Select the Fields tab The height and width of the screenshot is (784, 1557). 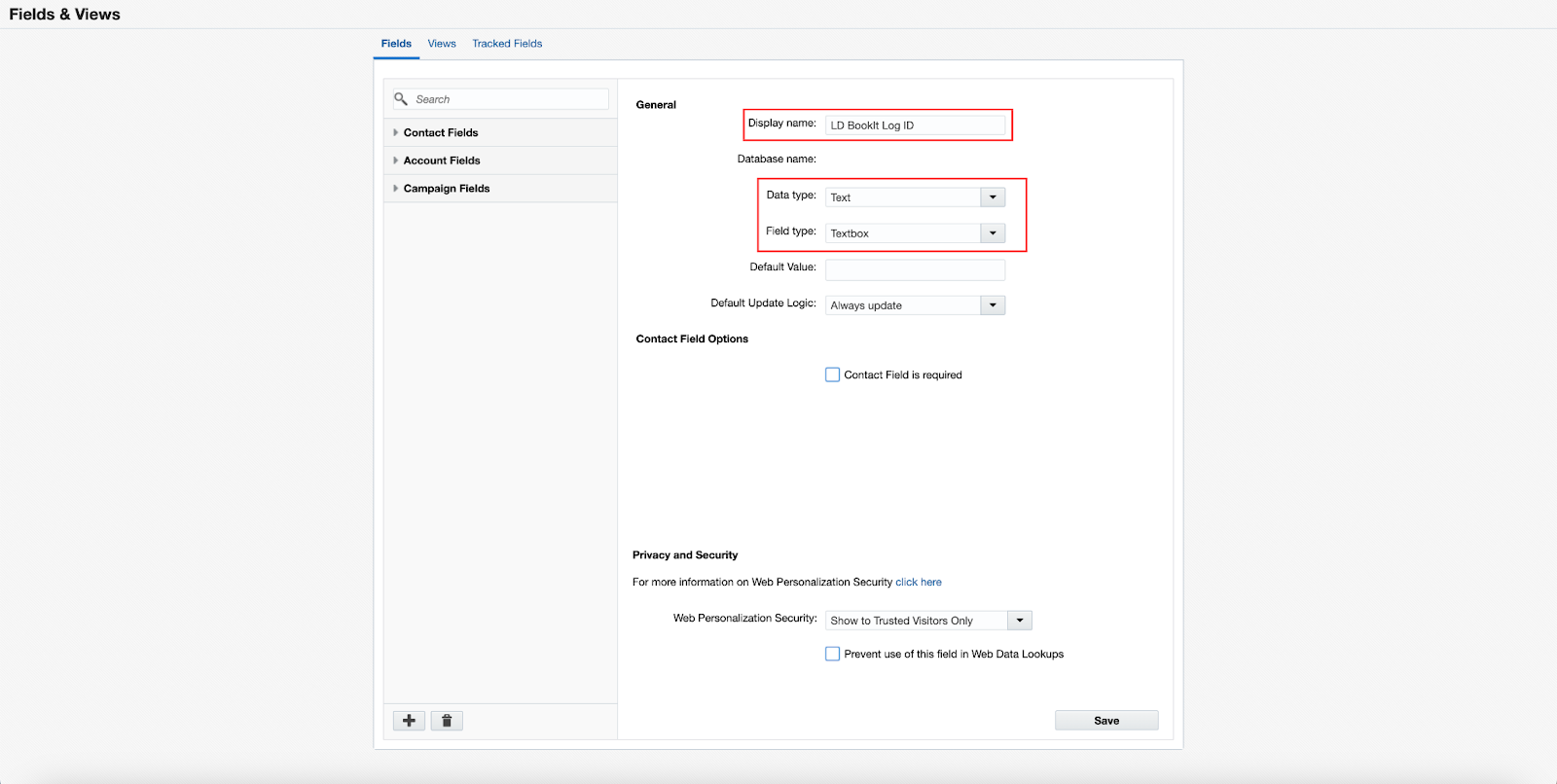[x=396, y=44]
